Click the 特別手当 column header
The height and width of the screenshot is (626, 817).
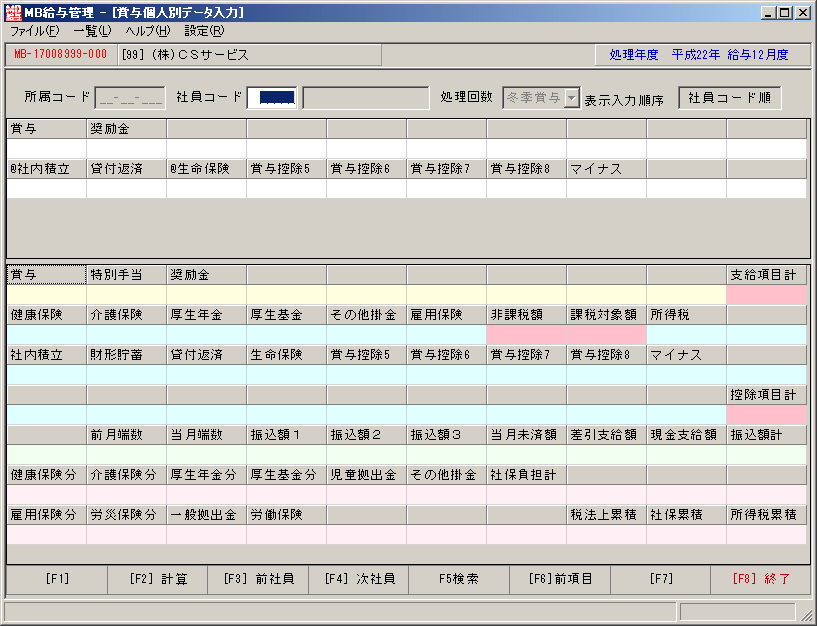(x=127, y=275)
